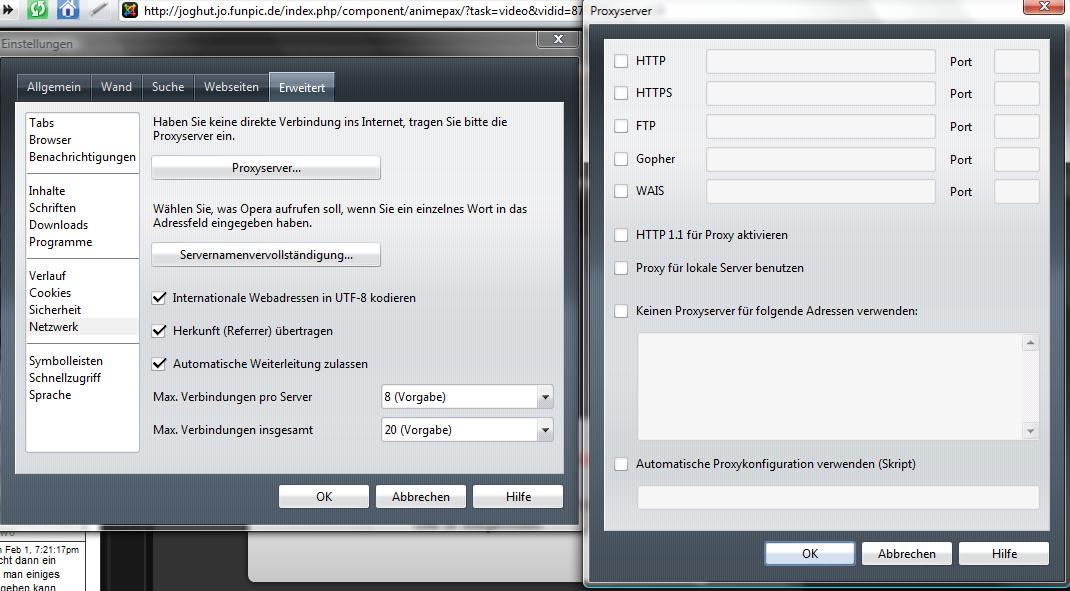Tick the HTTPS proxy checkbox
This screenshot has height=591, width=1070.
point(621,94)
